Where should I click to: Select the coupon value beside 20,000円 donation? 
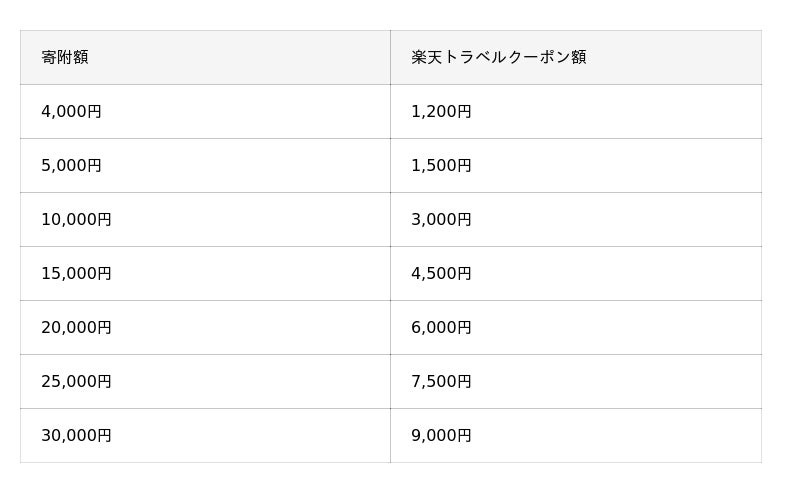point(441,328)
